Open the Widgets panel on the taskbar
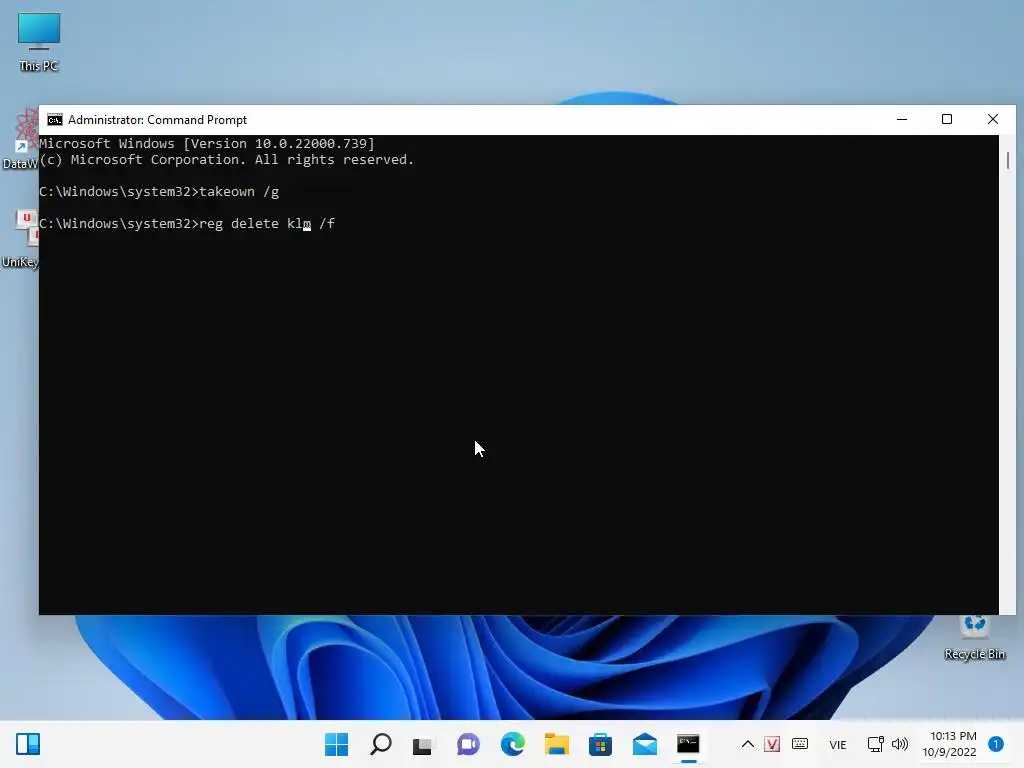The width and height of the screenshot is (1024, 768). (x=28, y=744)
